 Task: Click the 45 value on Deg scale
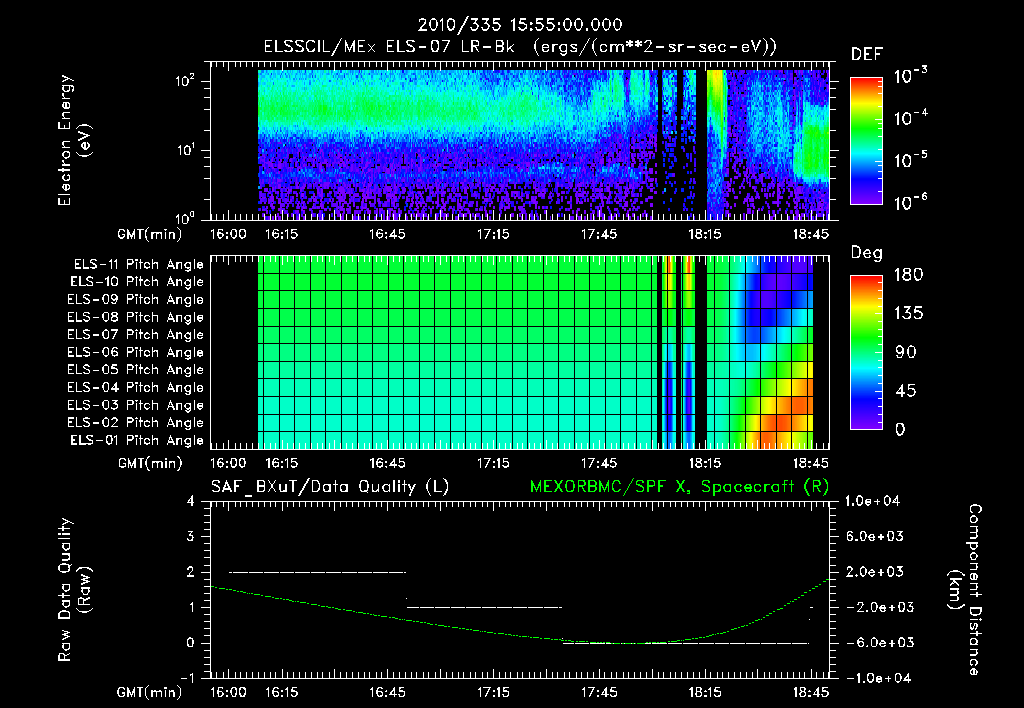(x=905, y=391)
